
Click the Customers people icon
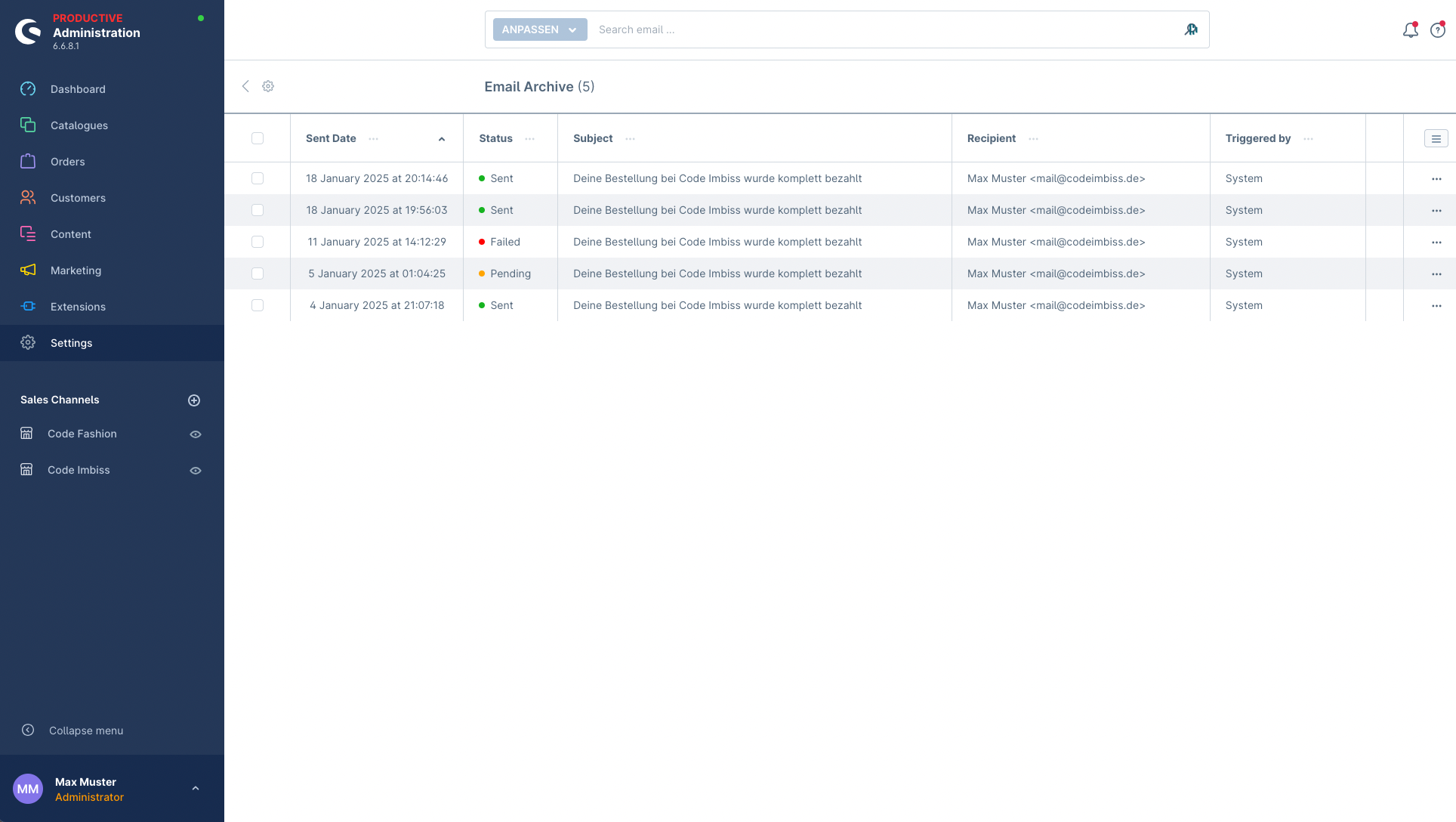pos(28,198)
